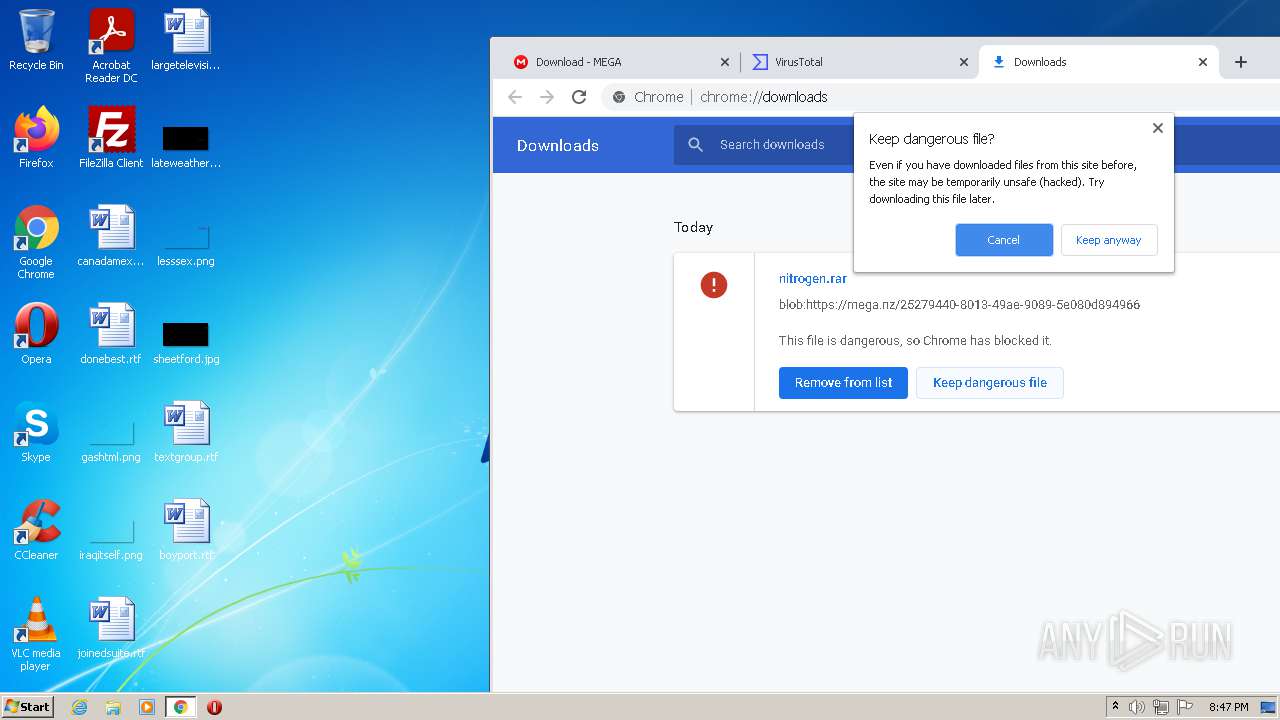Image resolution: width=1280 pixels, height=720 pixels.
Task: Open CCleaner desktop shortcut
Action: tap(36, 530)
